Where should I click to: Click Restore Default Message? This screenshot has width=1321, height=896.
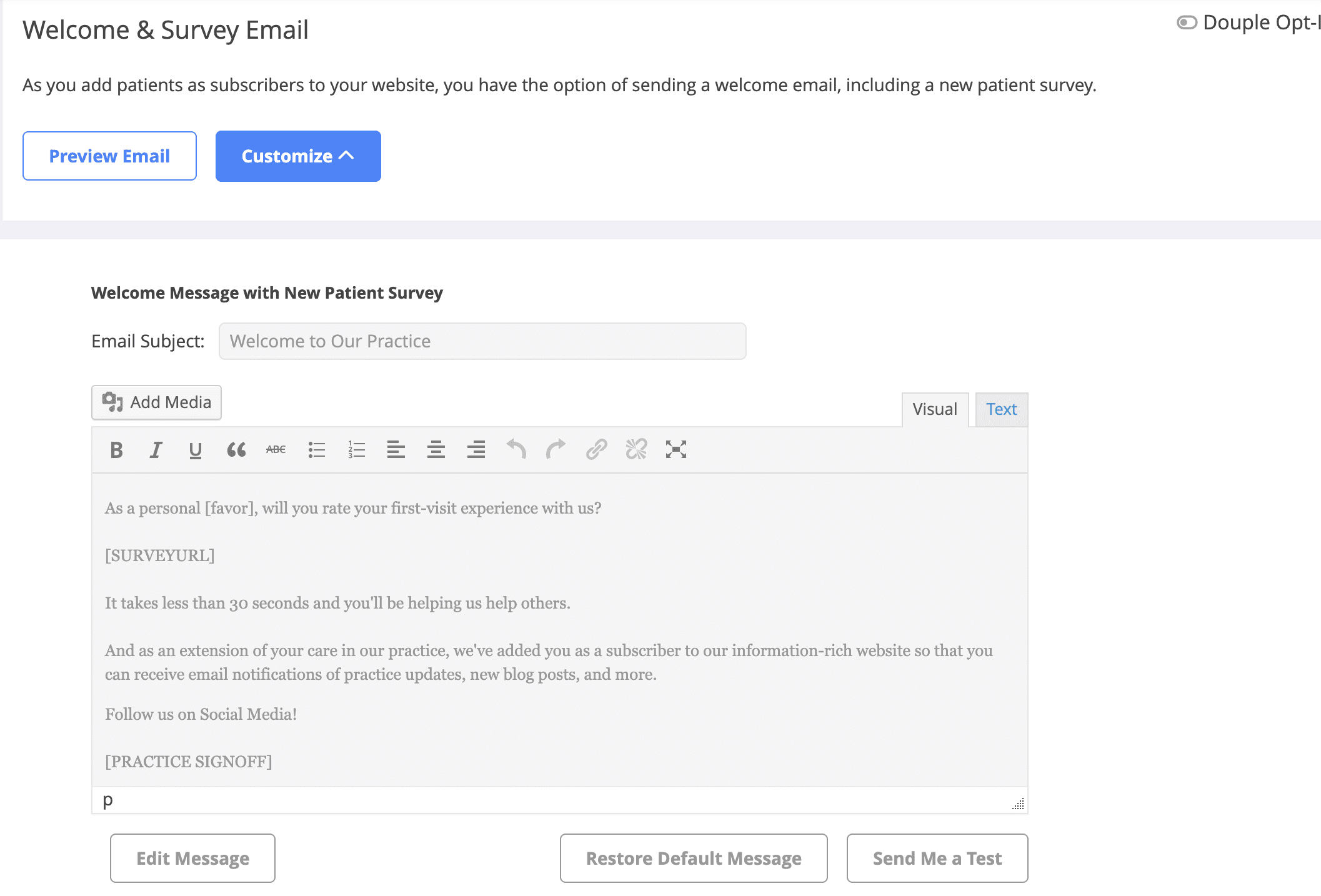click(x=694, y=859)
